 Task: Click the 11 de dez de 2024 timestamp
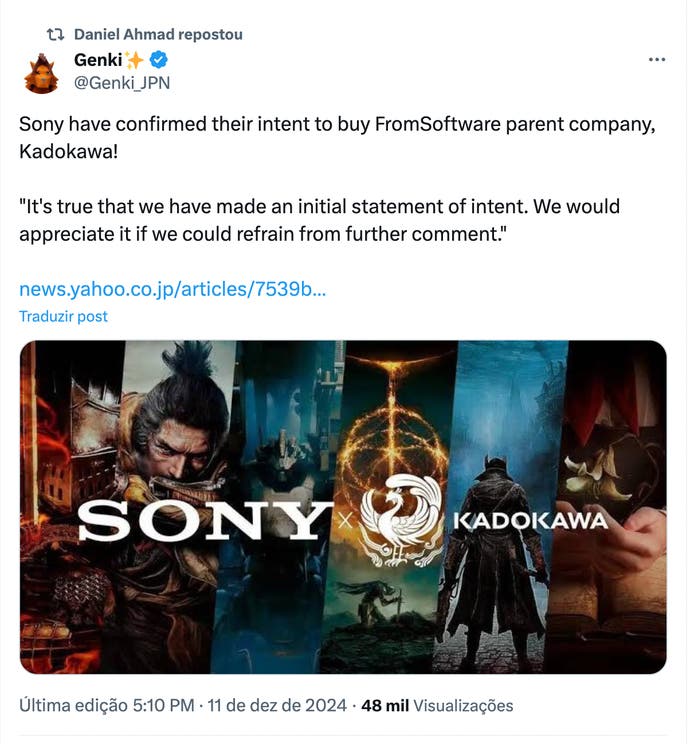tap(278, 706)
